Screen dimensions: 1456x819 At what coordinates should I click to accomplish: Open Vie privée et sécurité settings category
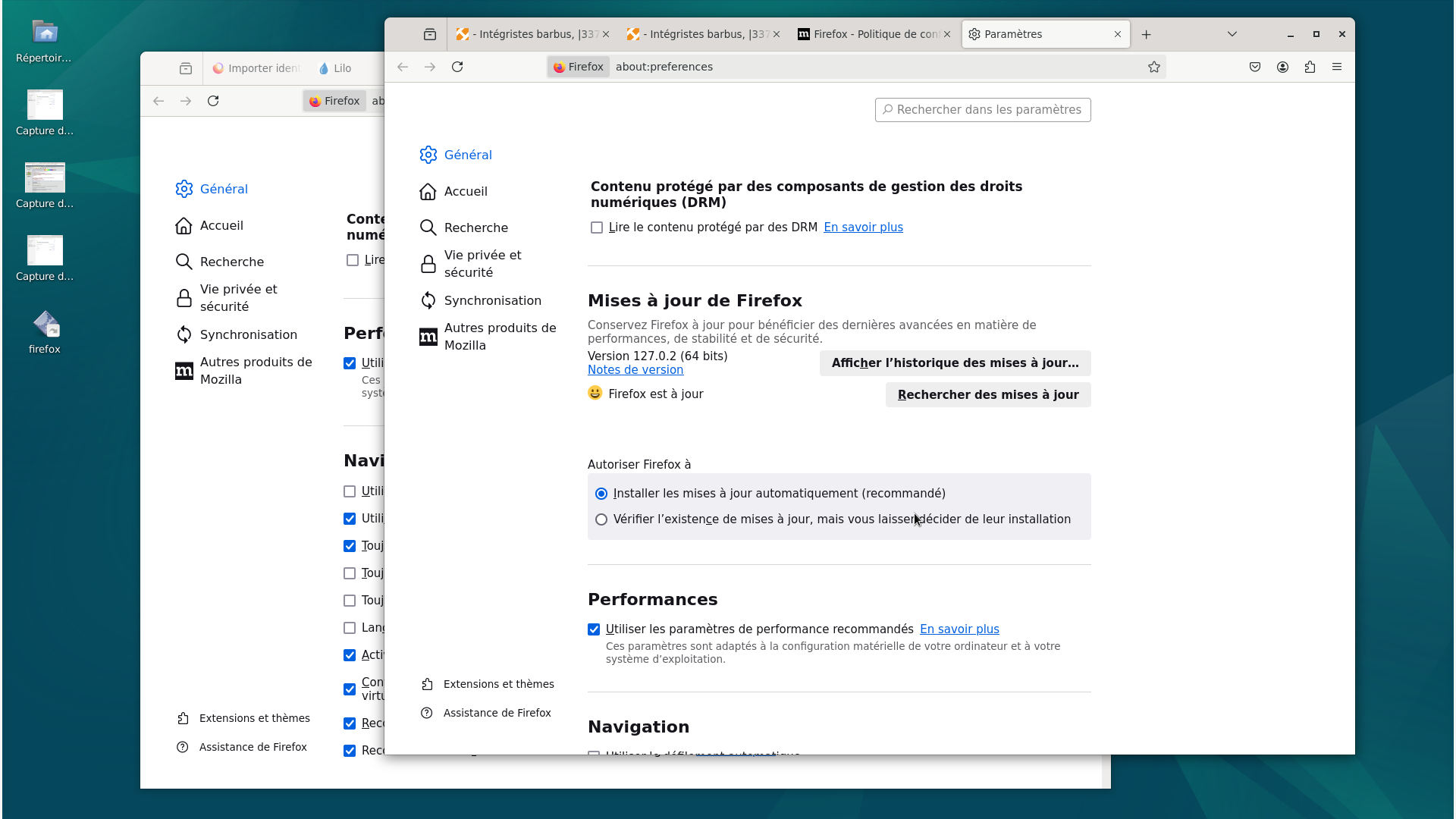coord(482,264)
